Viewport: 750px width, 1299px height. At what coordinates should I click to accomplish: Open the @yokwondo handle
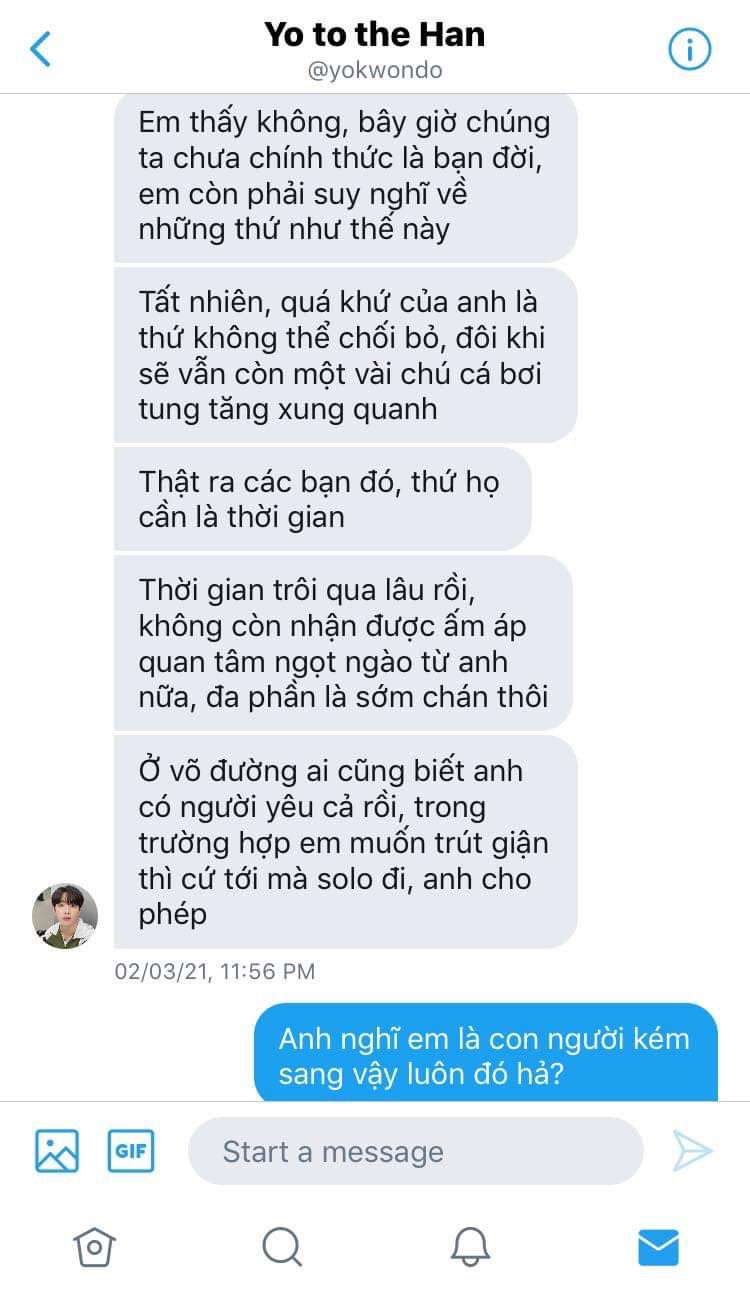(x=375, y=71)
